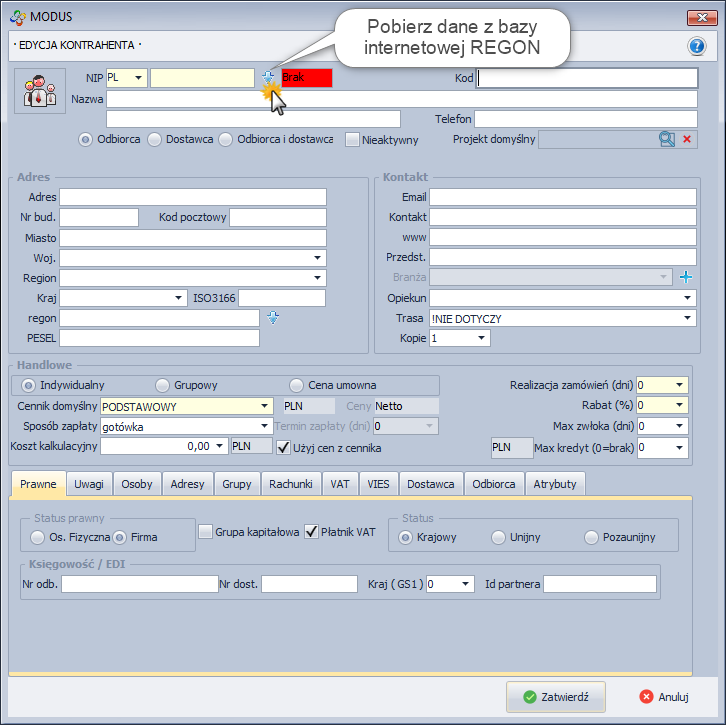Open help with the blue question mark

tap(696, 46)
